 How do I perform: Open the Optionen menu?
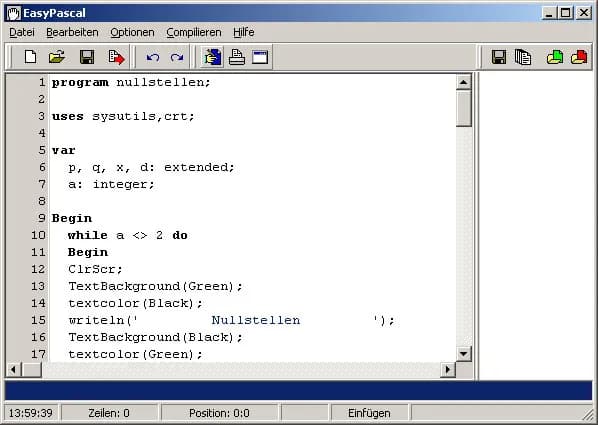click(x=132, y=32)
